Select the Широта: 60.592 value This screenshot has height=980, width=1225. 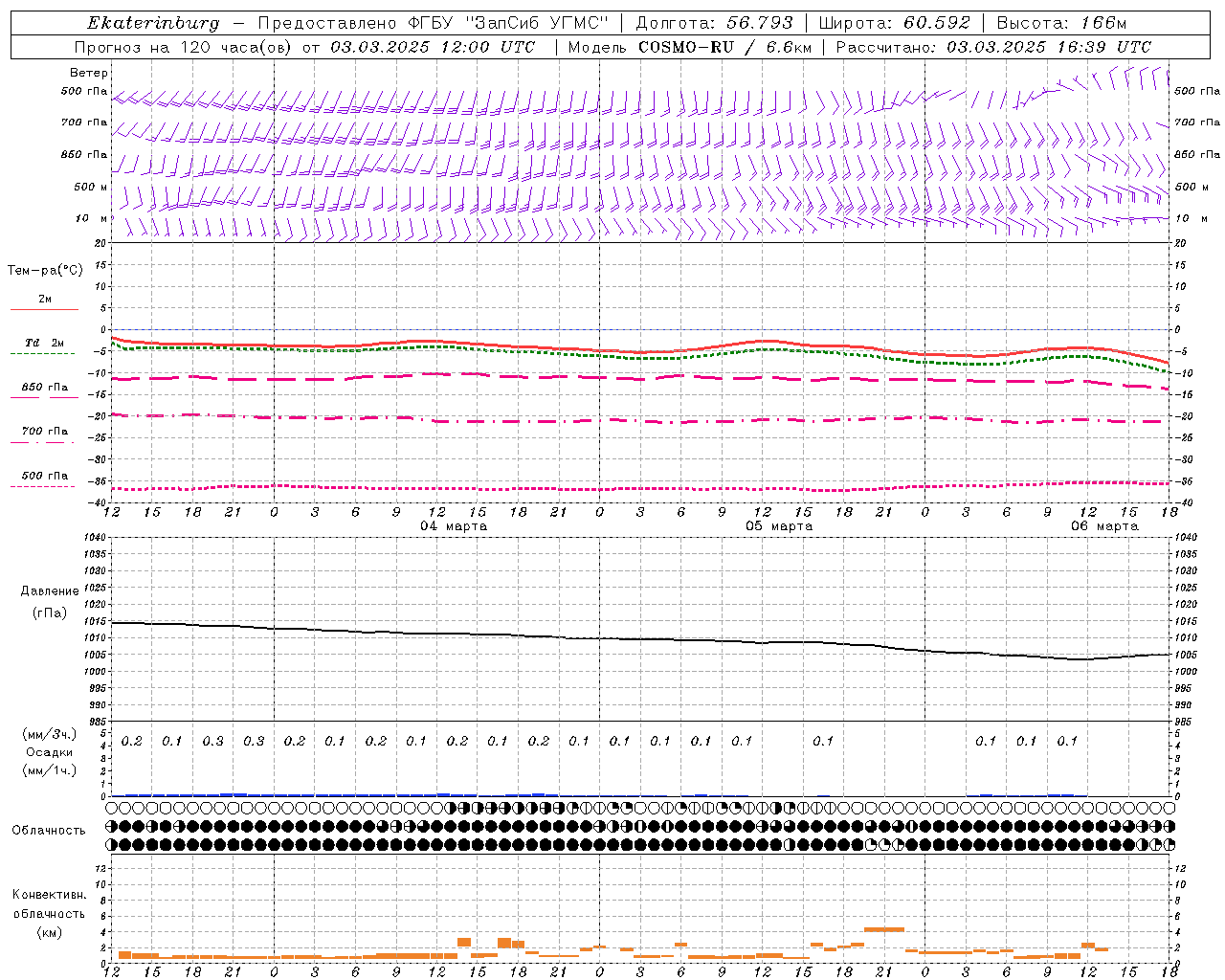(x=895, y=23)
